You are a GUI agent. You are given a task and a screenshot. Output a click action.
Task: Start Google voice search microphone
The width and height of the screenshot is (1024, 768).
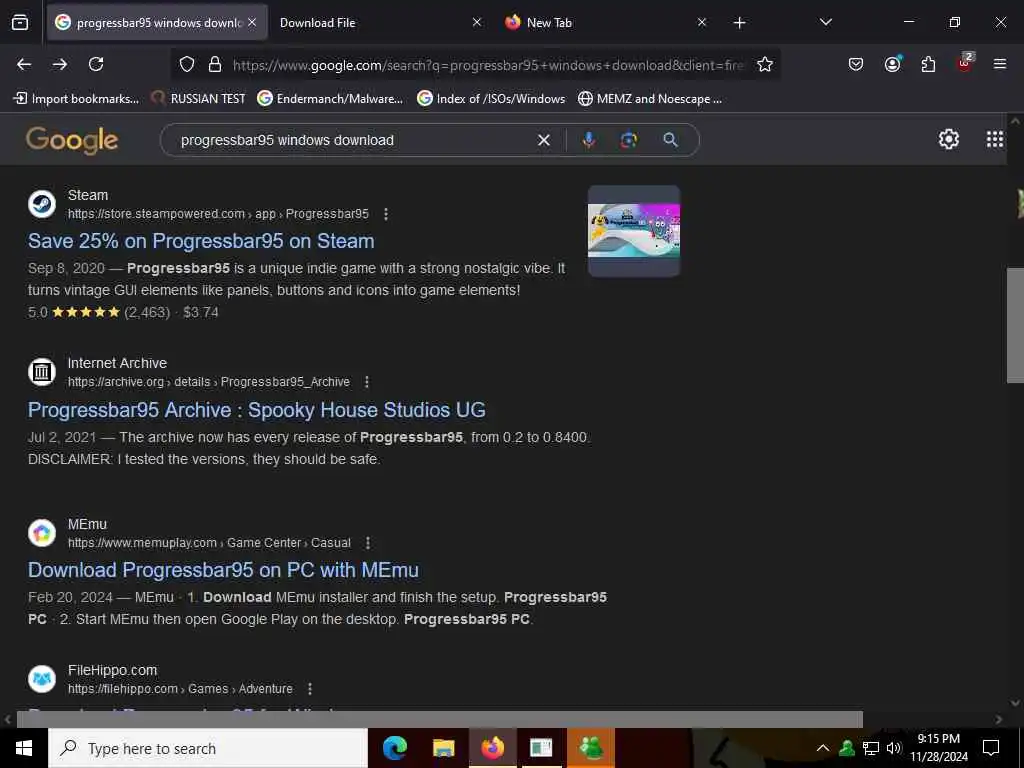tap(588, 140)
